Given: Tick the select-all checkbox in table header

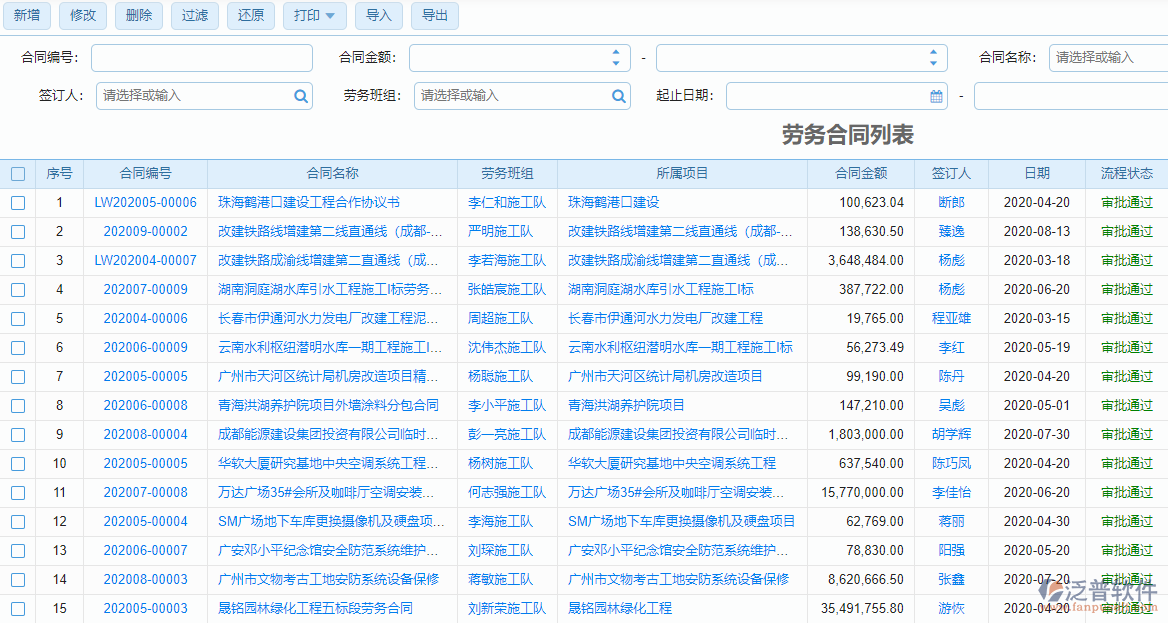Looking at the screenshot, I should [x=18, y=174].
